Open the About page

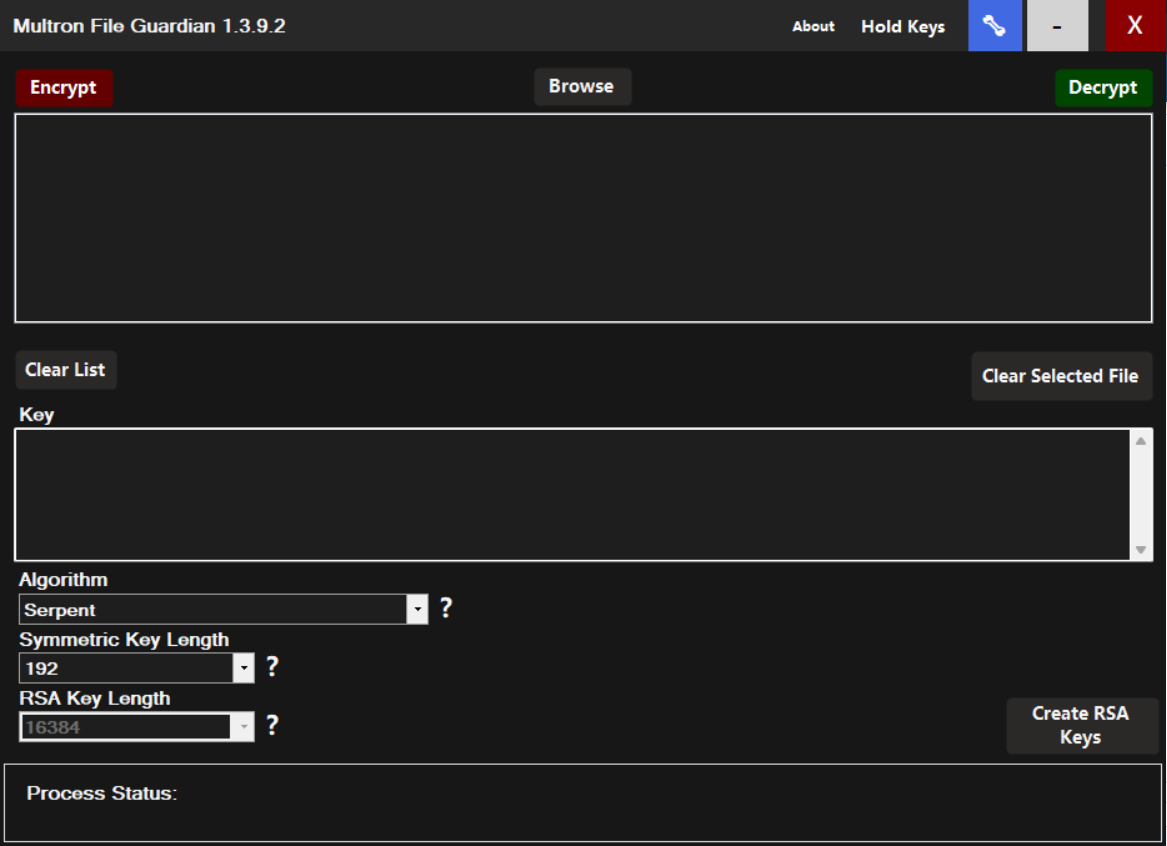click(x=813, y=26)
